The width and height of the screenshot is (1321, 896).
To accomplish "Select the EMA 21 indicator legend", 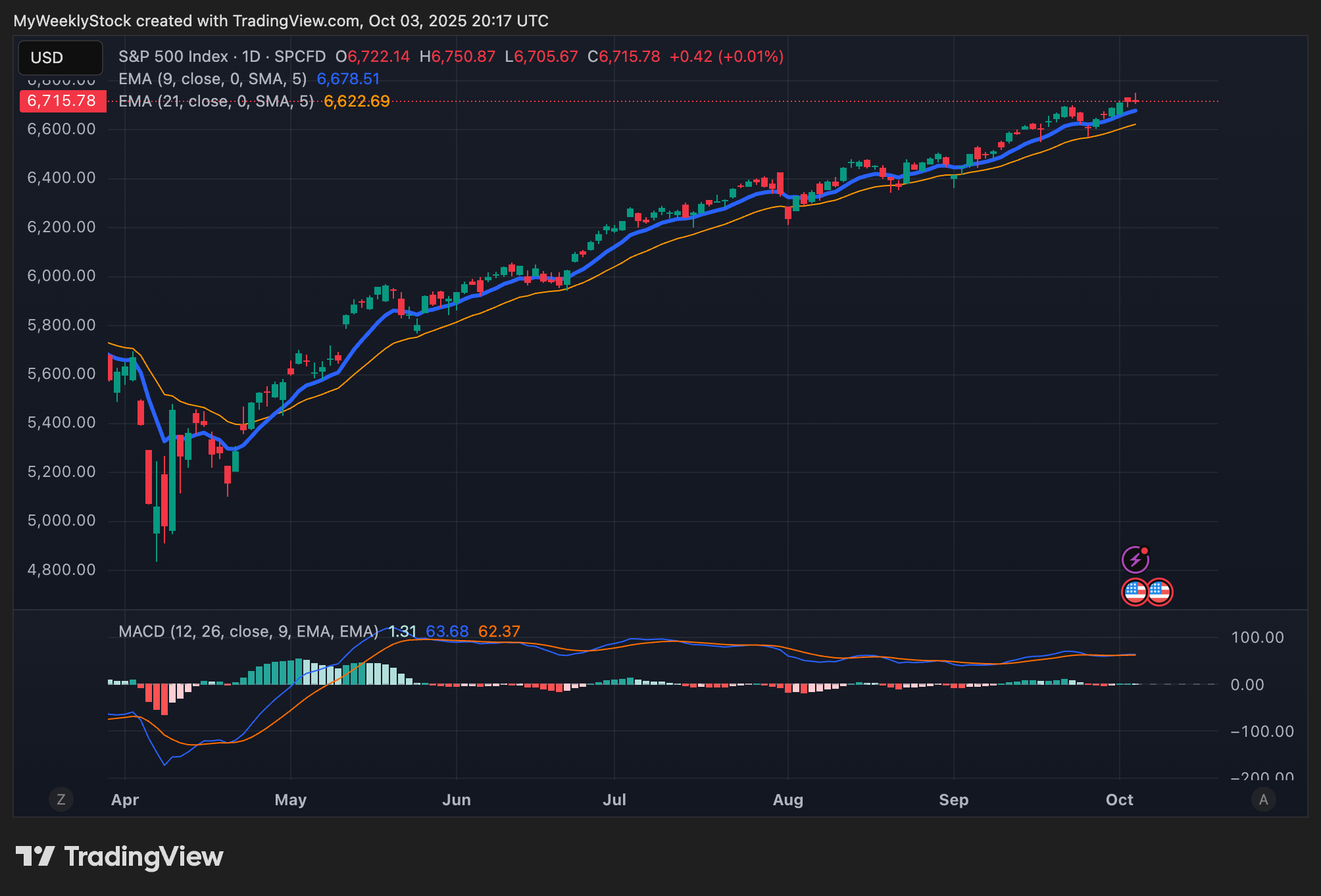I will click(216, 101).
